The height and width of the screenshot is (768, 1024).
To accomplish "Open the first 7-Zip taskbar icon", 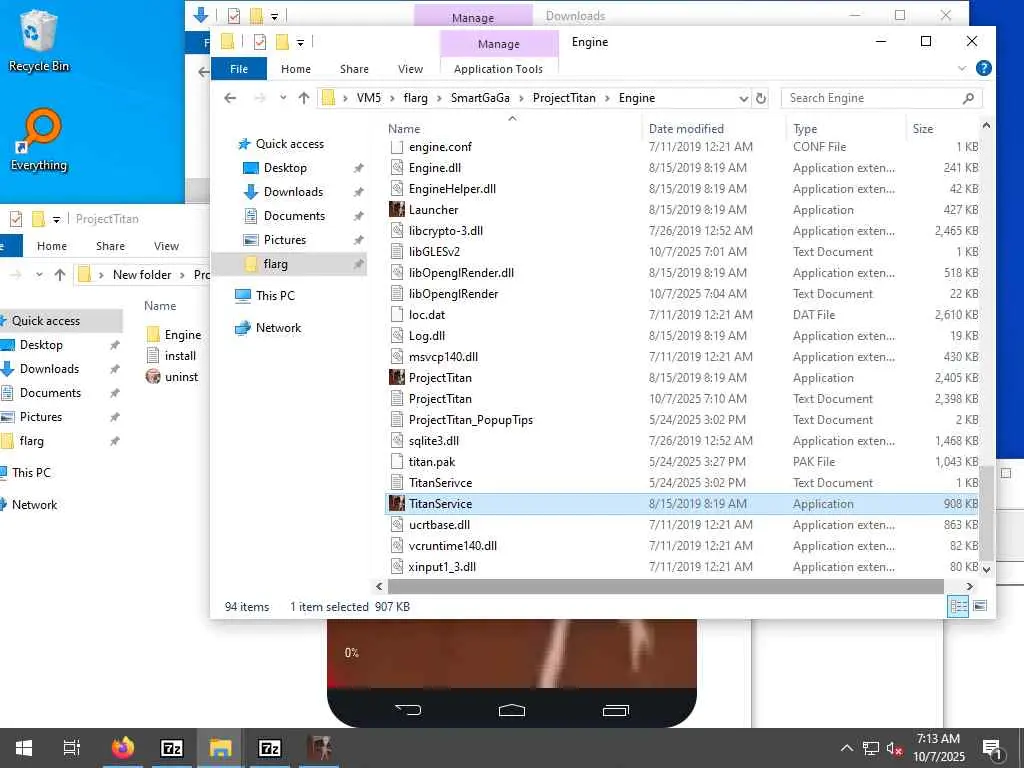I will point(172,748).
